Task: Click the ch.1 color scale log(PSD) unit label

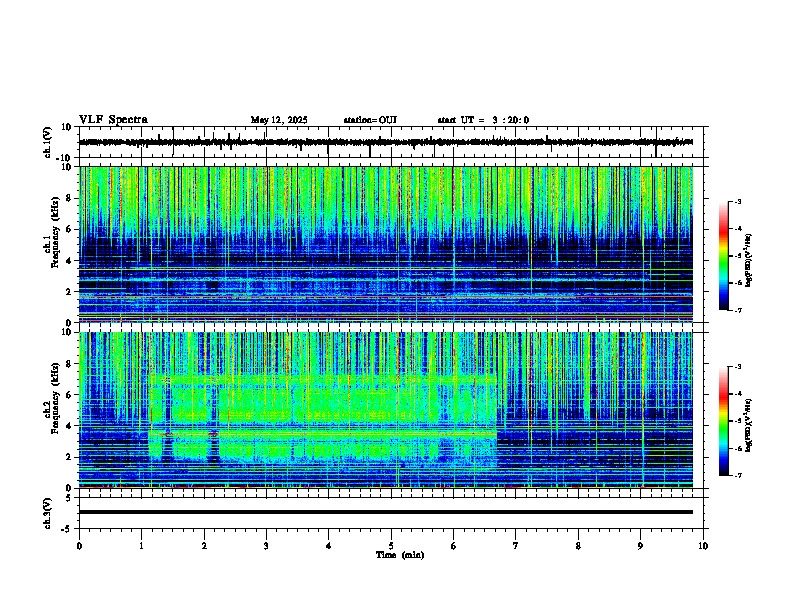Action: click(748, 260)
